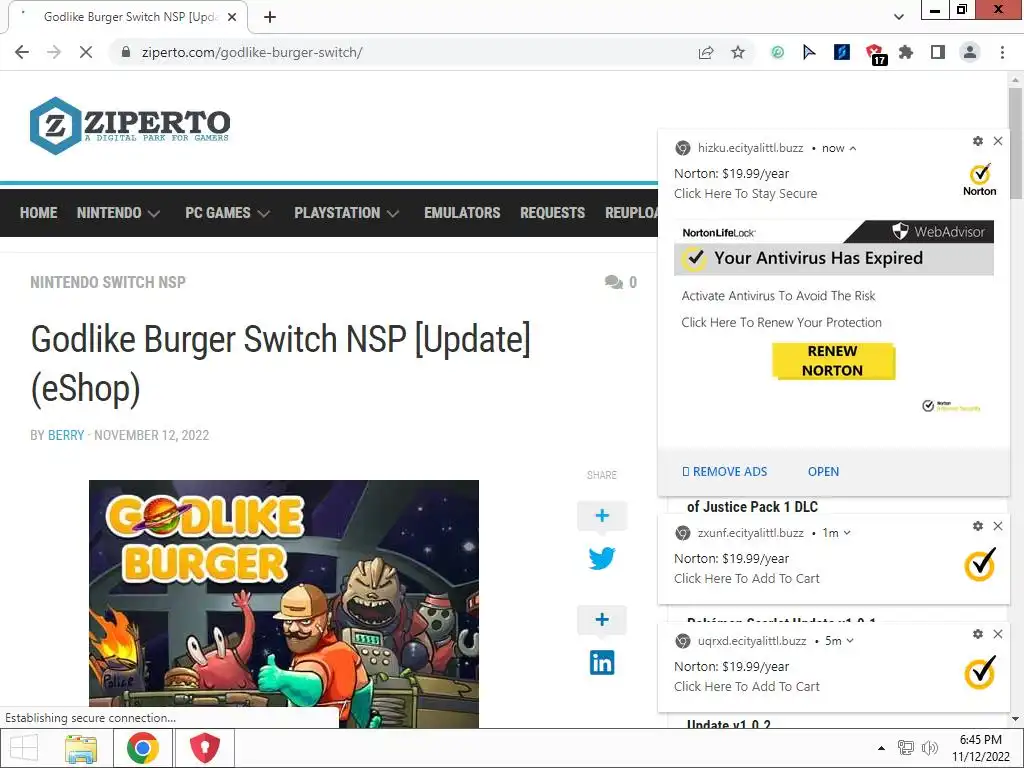The height and width of the screenshot is (768, 1024).
Task: Click the cursor arrow extension icon
Action: point(809,52)
